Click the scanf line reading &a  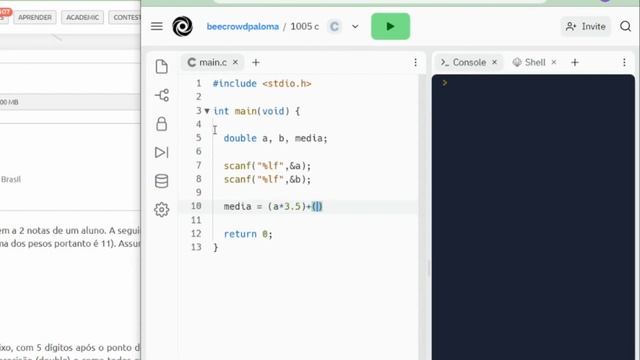[267, 166]
